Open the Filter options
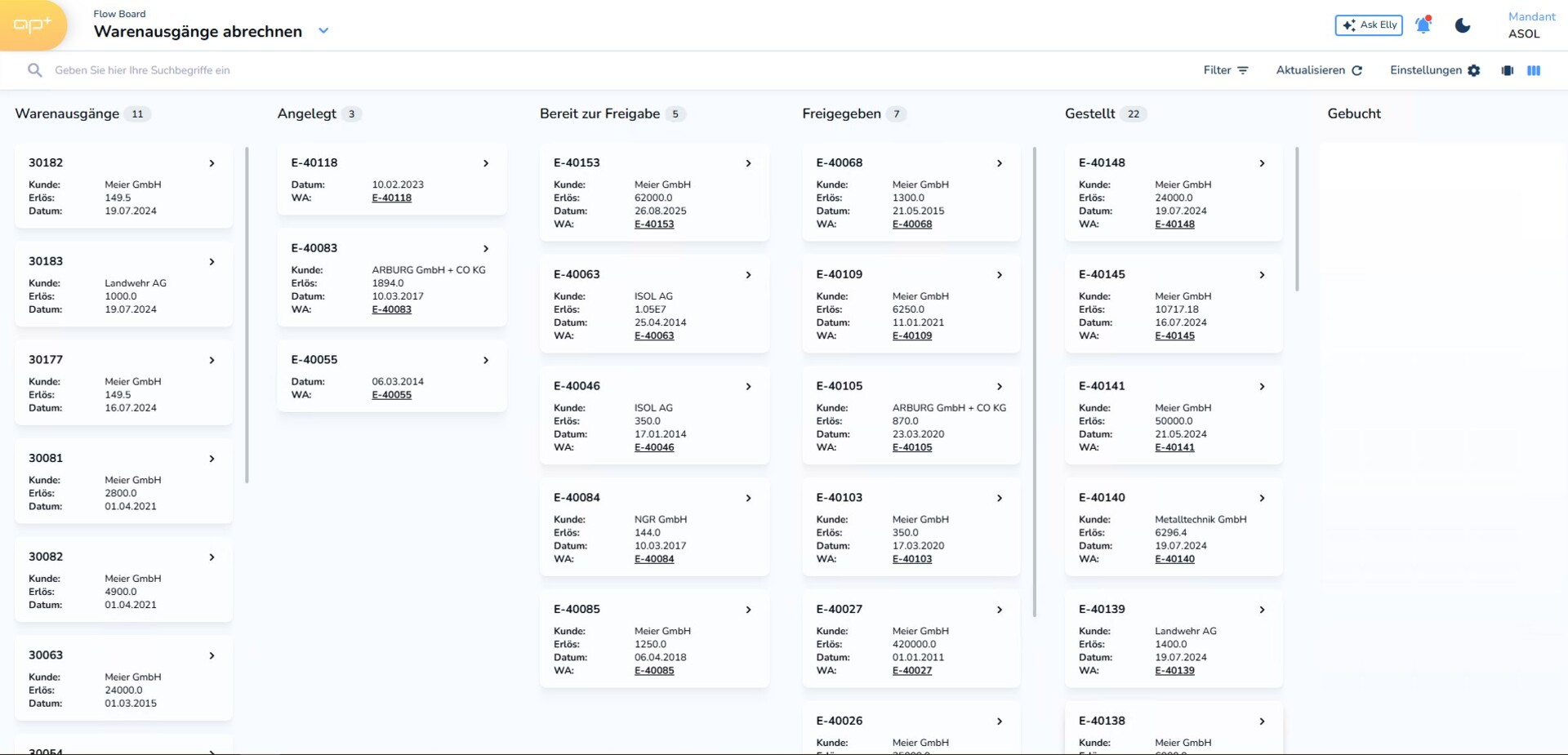 pos(1225,70)
